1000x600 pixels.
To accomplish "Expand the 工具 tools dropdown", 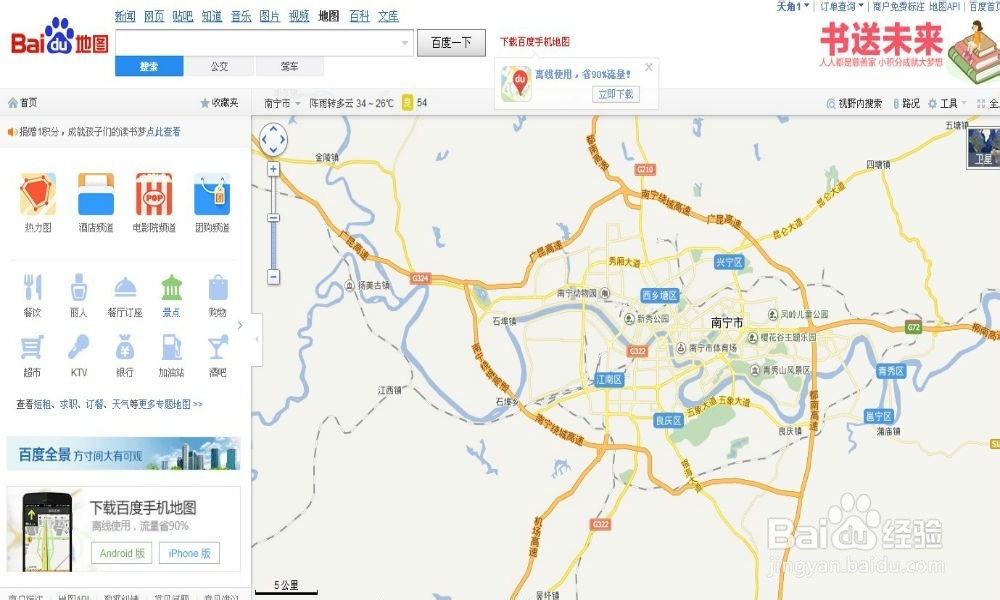I will (948, 103).
